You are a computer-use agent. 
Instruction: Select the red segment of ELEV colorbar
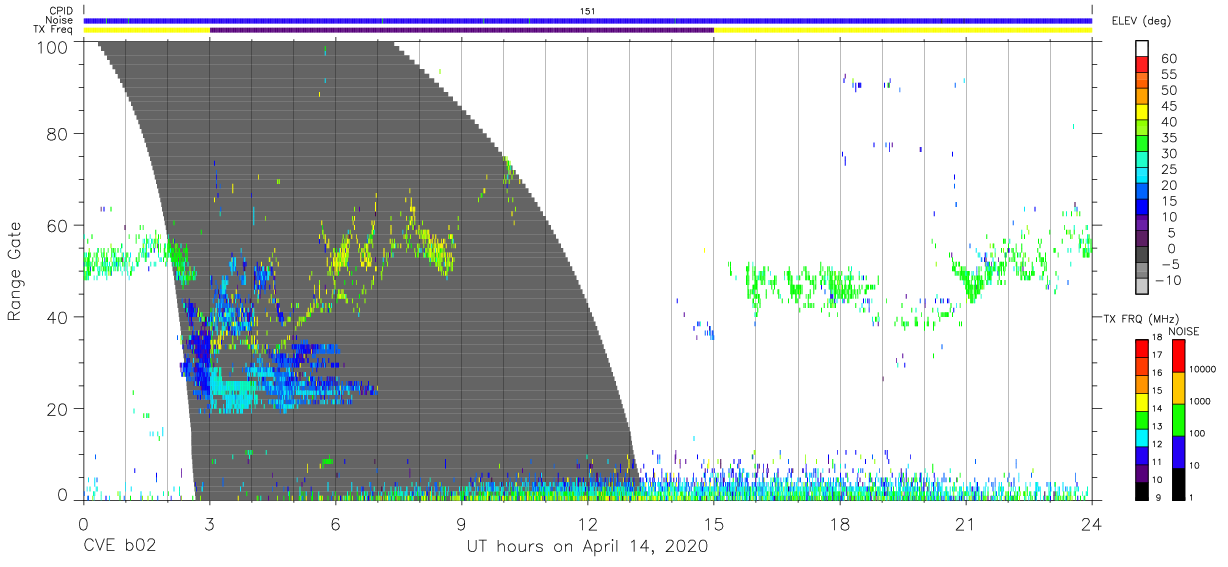click(1142, 66)
